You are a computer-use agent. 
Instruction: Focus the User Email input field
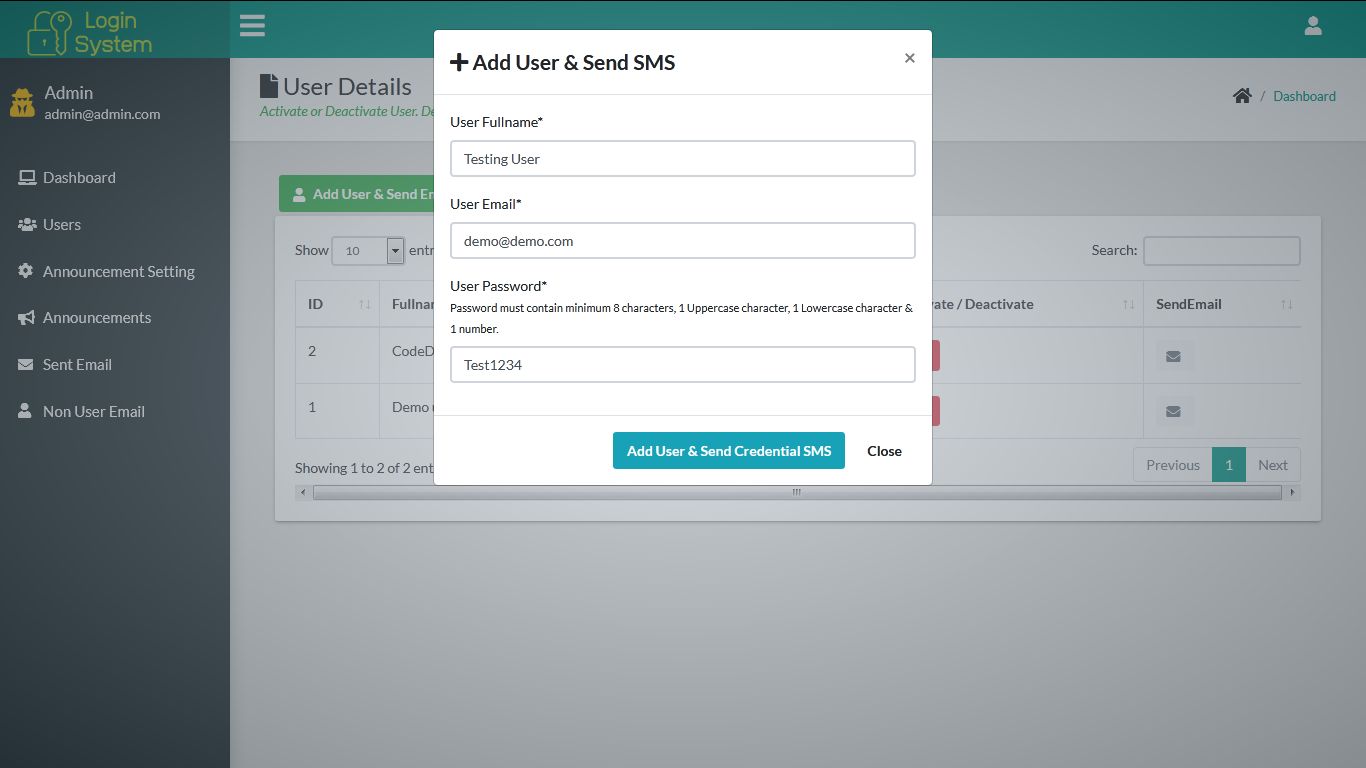pyautogui.click(x=682, y=241)
